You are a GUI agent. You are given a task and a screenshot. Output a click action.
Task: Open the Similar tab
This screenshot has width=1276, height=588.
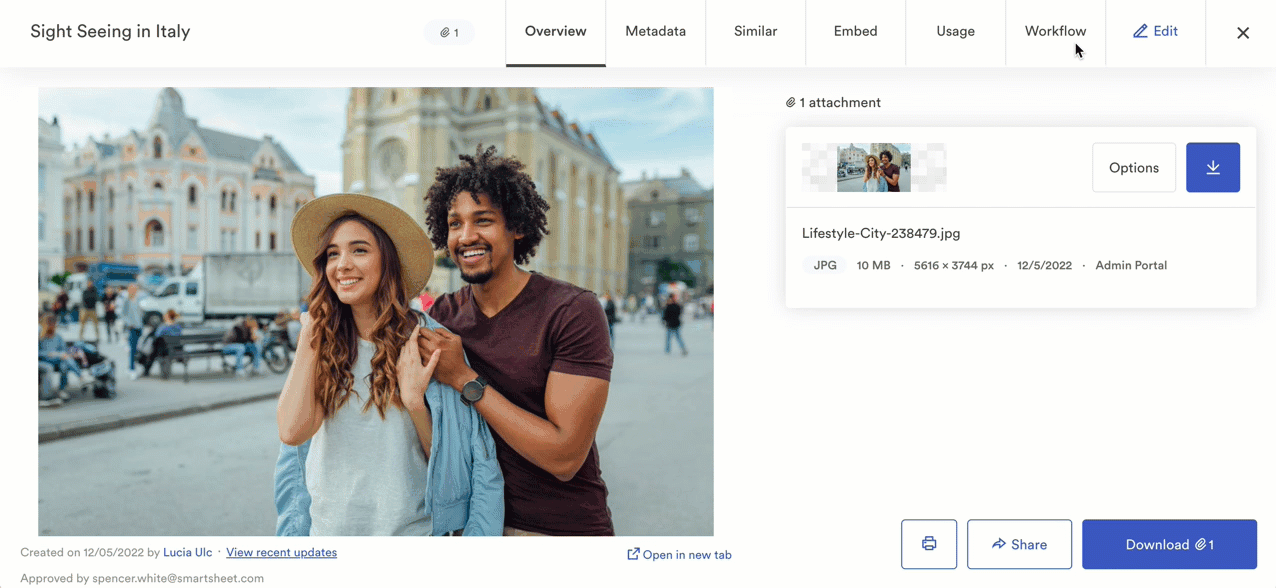click(x=756, y=33)
